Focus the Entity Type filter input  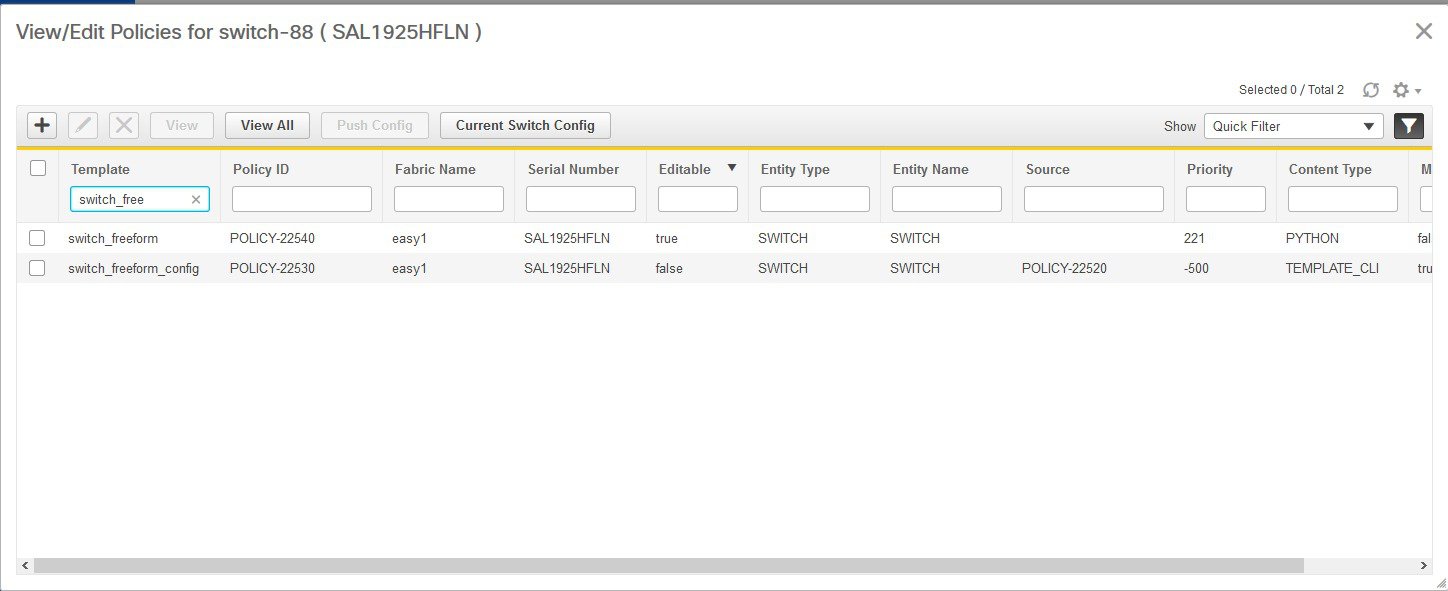(x=815, y=199)
